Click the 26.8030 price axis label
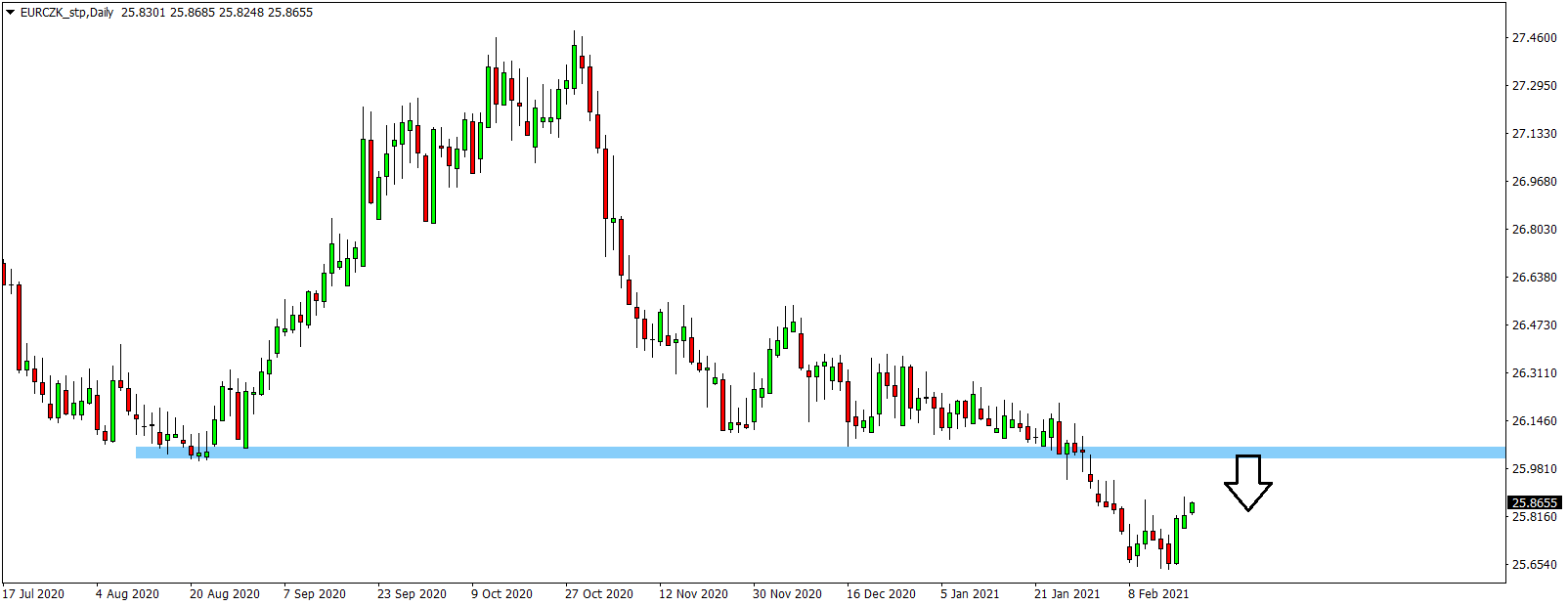 click(1535, 230)
